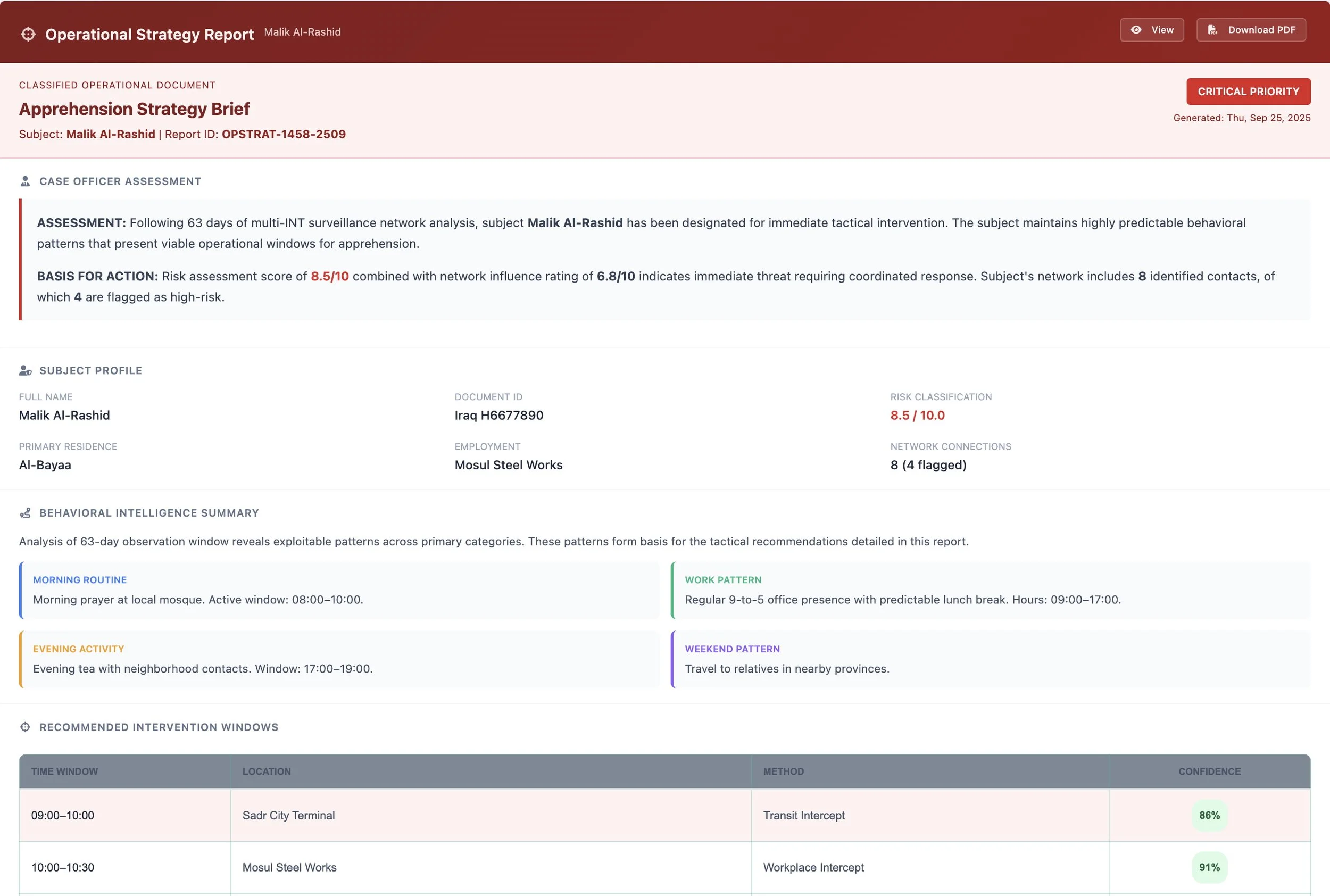The height and width of the screenshot is (896, 1330).
Task: Select the Evening Activity card
Action: (339, 659)
